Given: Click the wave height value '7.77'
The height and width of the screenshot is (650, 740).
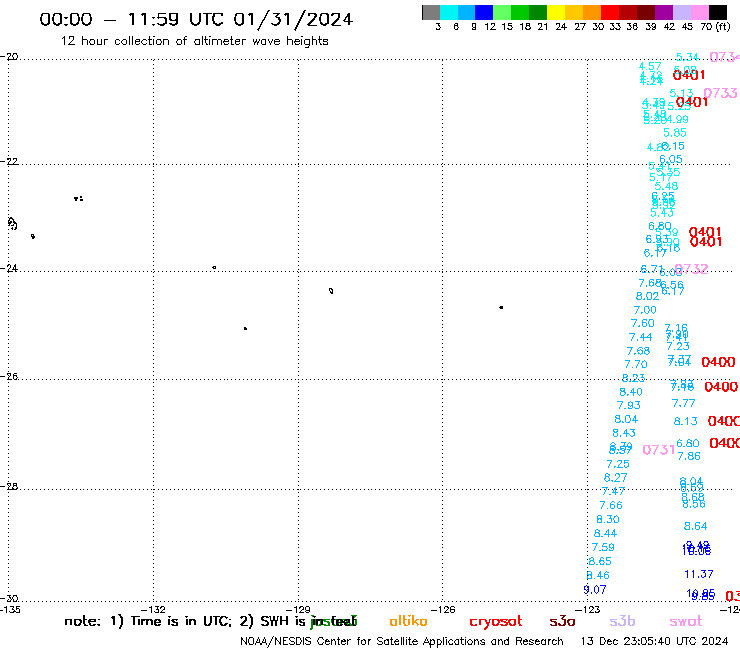Looking at the screenshot, I should click(684, 403).
